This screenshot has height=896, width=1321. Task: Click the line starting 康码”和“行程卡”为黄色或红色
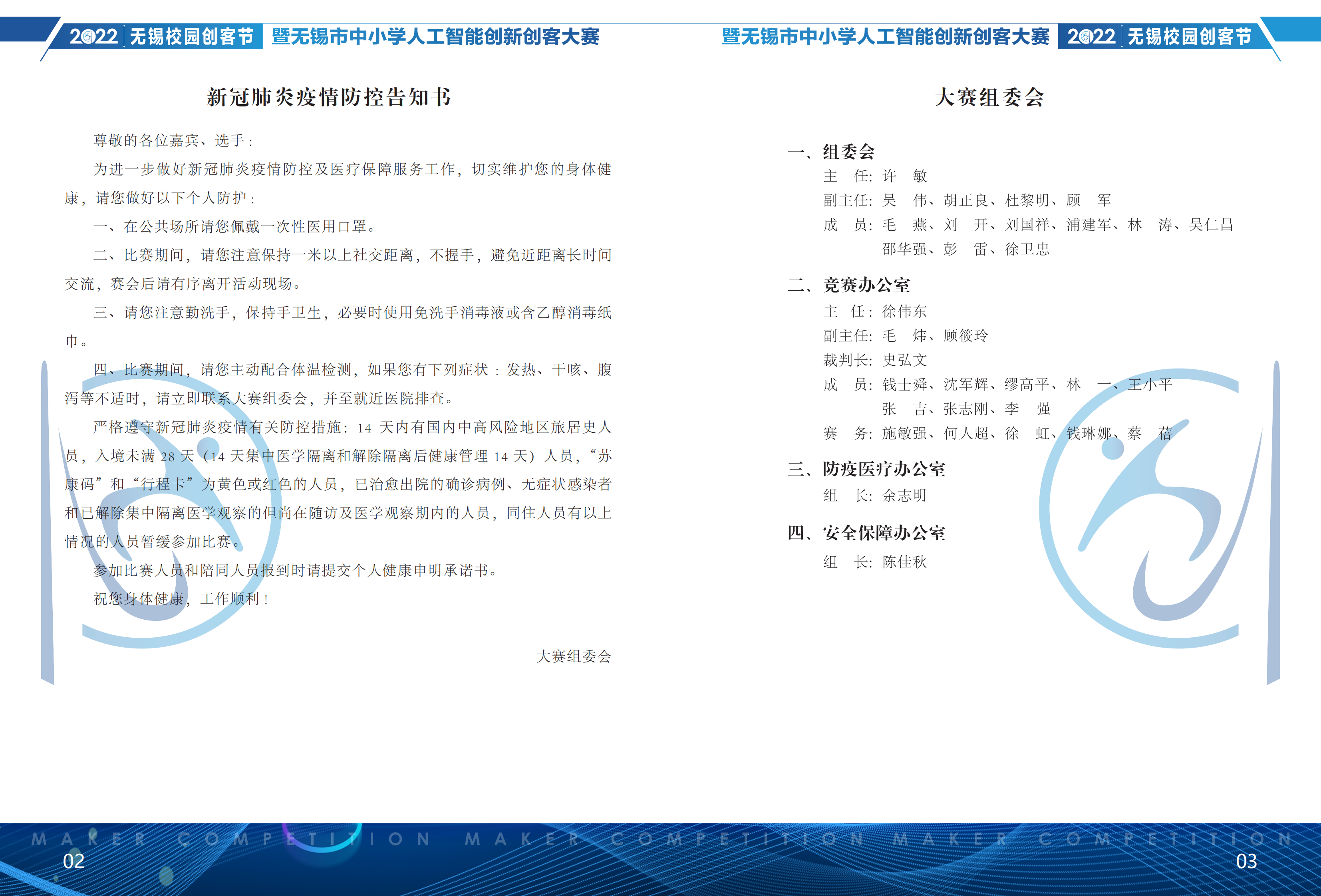(338, 484)
